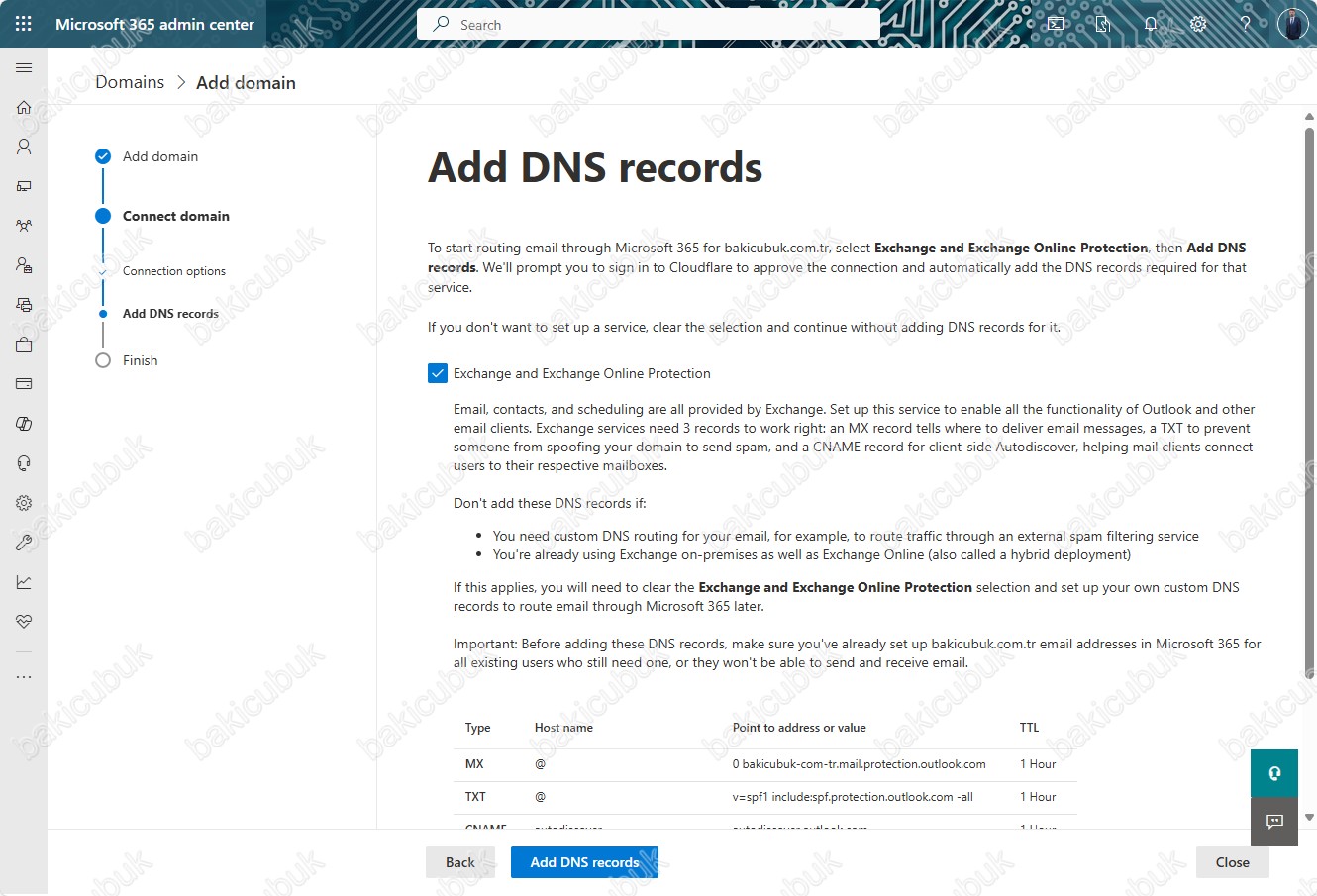Viewport: 1317px width, 896px height.
Task: Uncheck Exchange and Exchange Online Protection
Action: pos(438,373)
